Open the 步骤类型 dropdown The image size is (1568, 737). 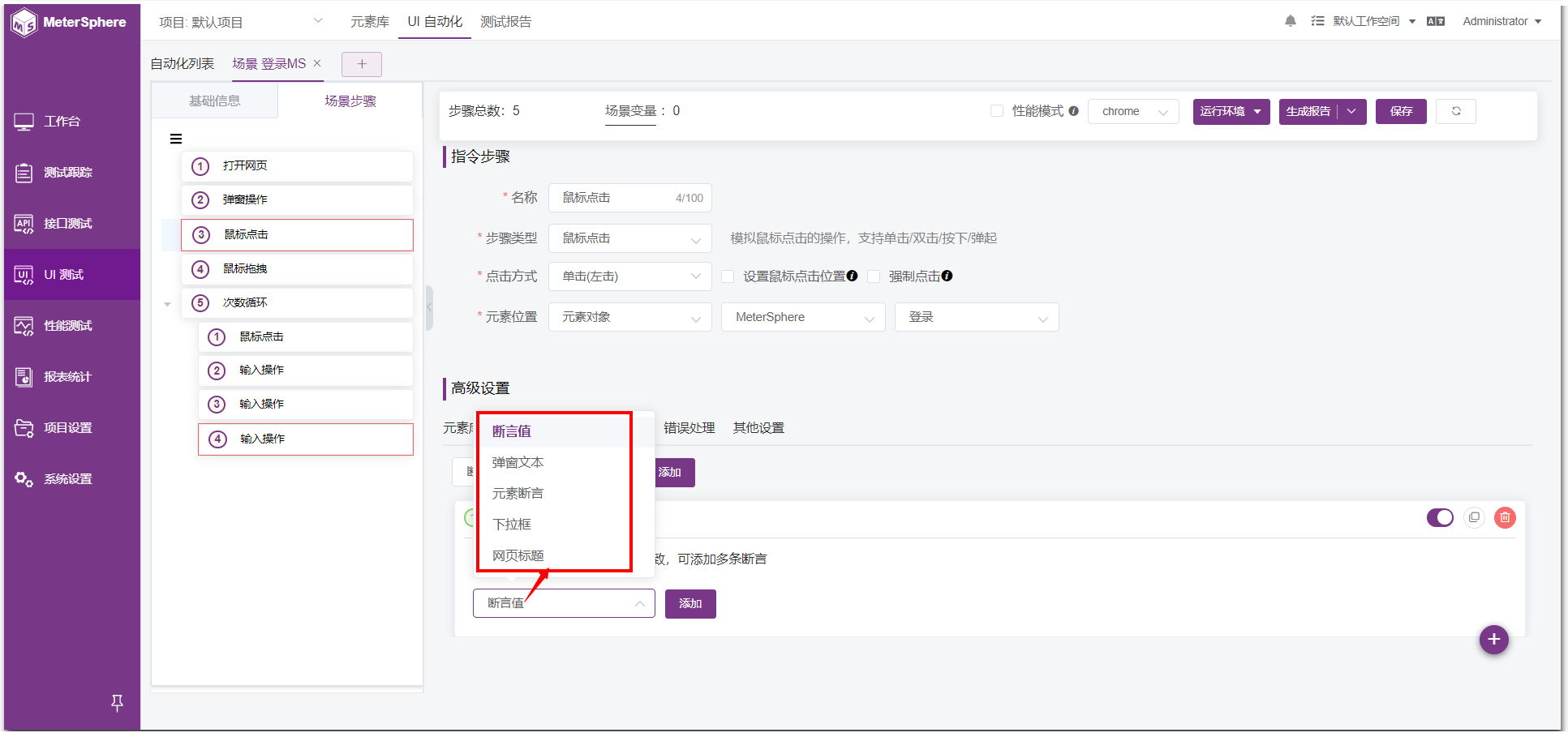point(630,238)
